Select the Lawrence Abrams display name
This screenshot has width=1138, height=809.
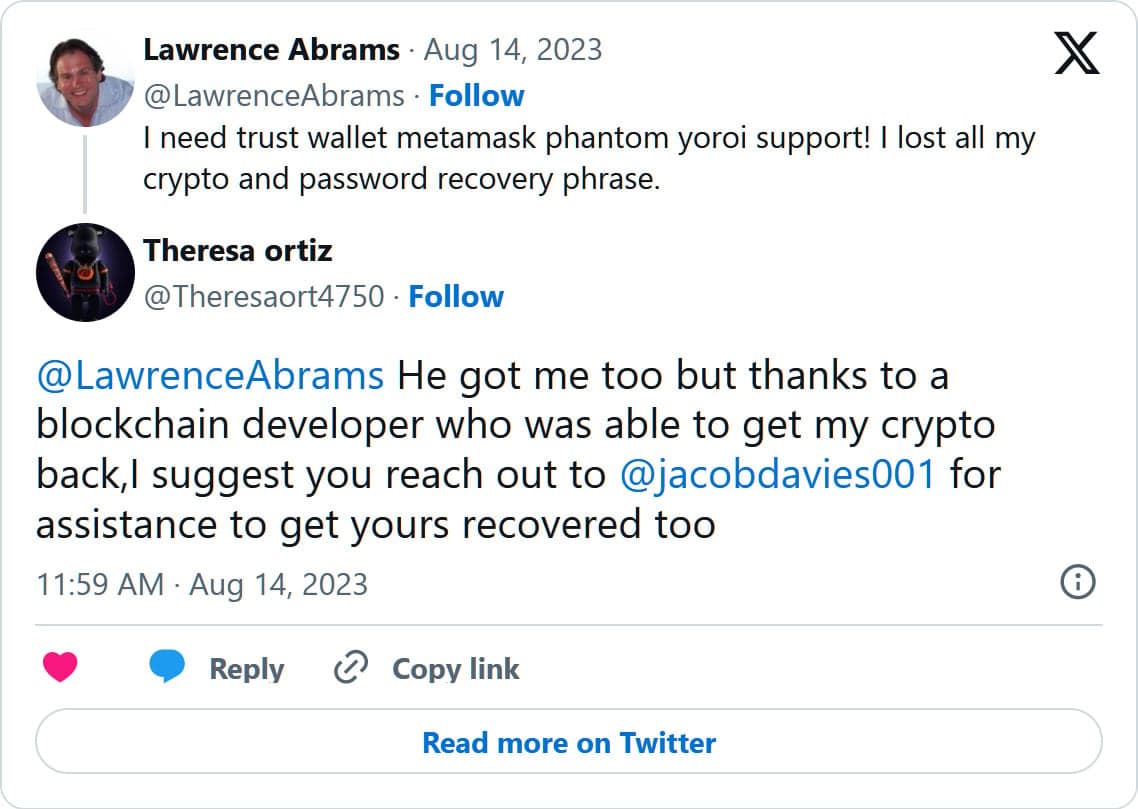click(273, 49)
